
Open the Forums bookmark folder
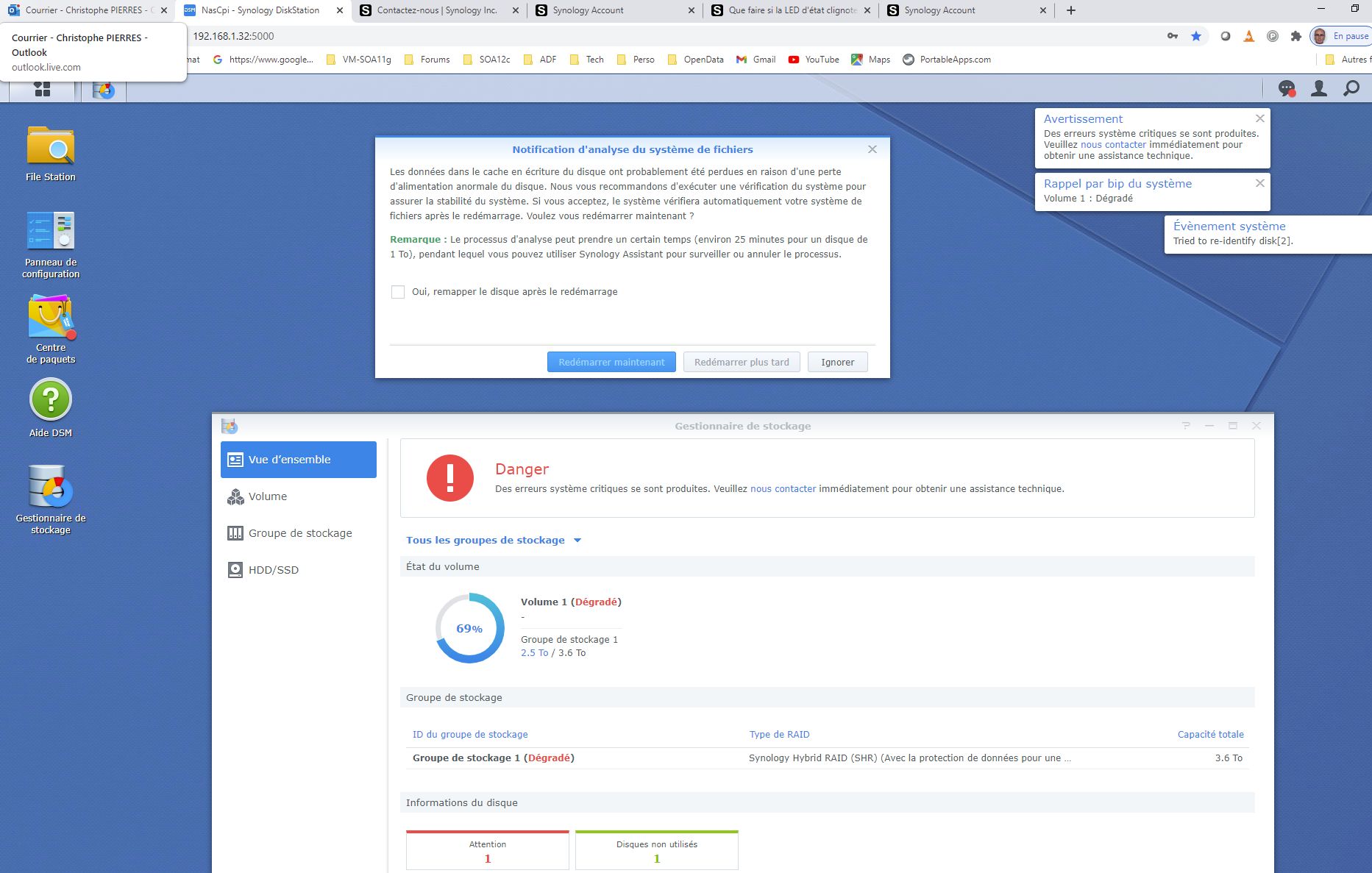(x=427, y=60)
